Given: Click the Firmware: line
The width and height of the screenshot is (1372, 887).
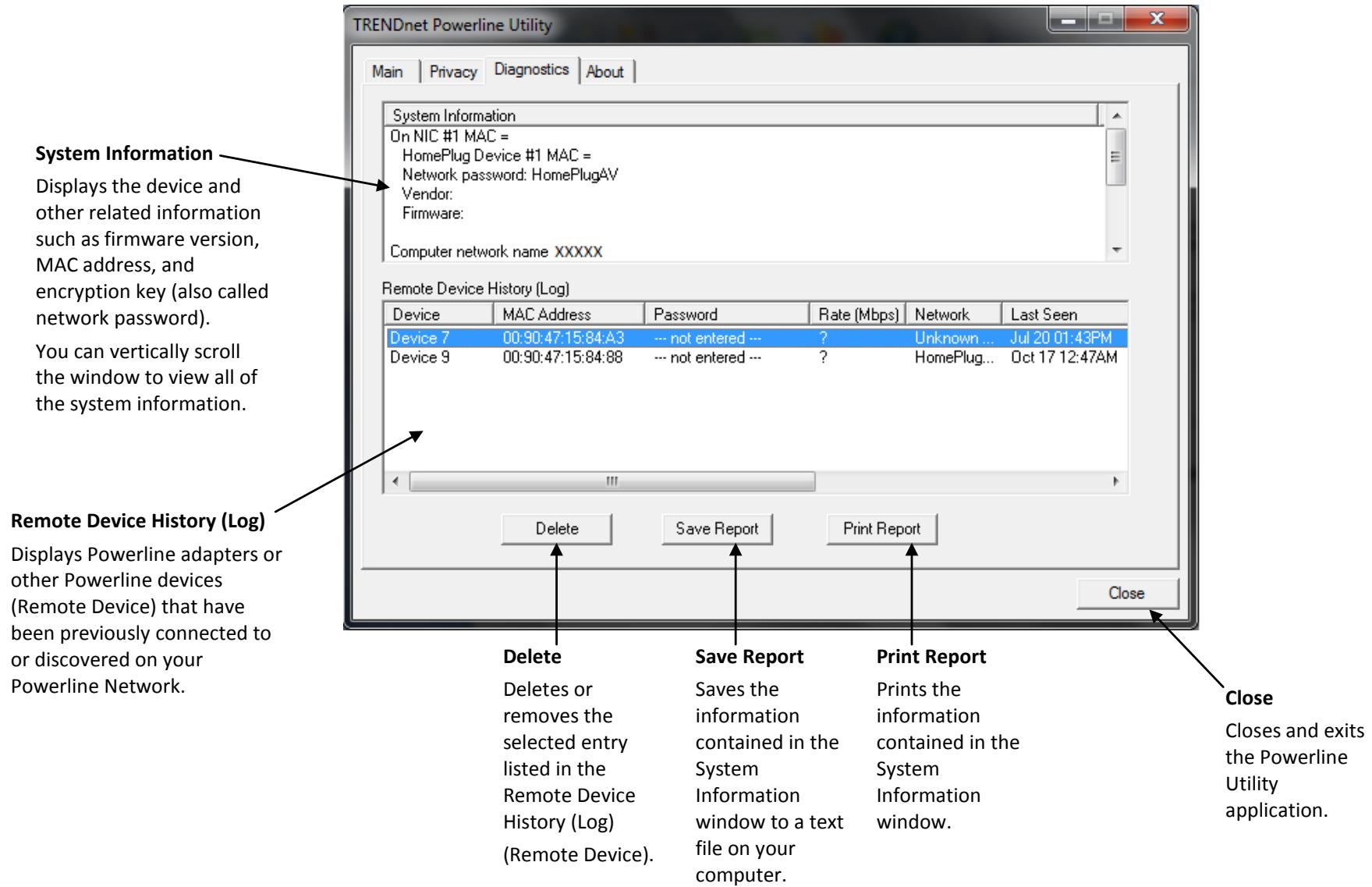Looking at the screenshot, I should coord(433,212).
